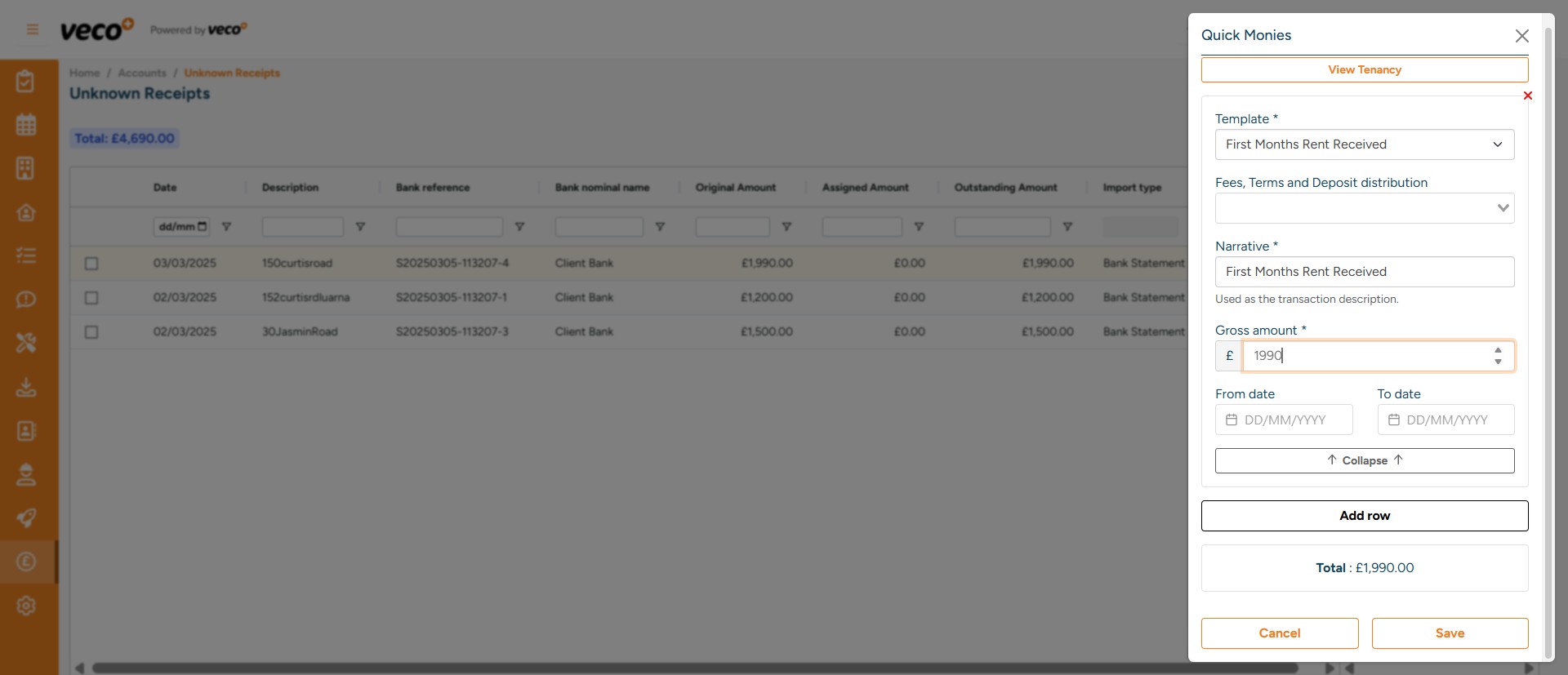Sort by the Original Amount column header
Screen dimensions: 1568x675
(x=736, y=188)
